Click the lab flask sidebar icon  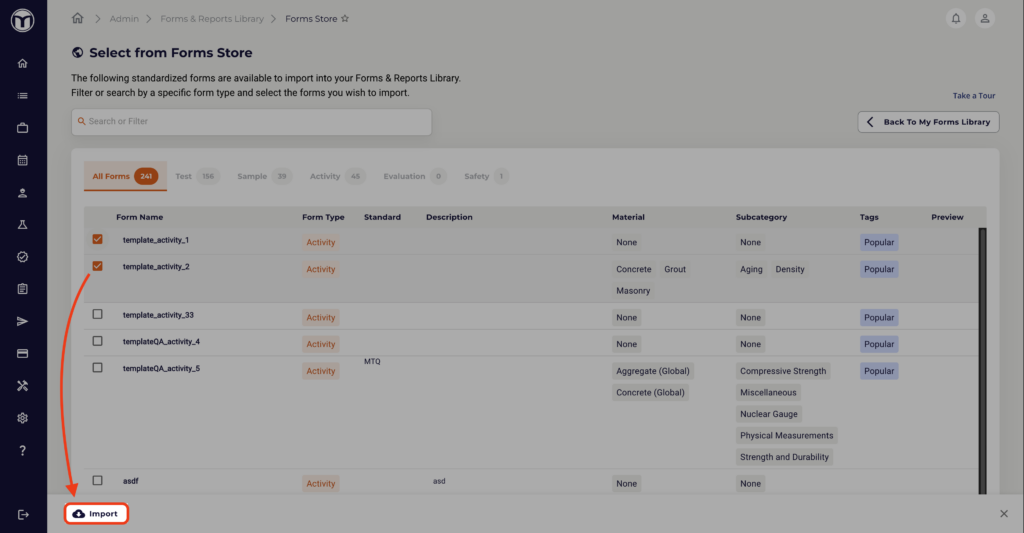tap(23, 225)
